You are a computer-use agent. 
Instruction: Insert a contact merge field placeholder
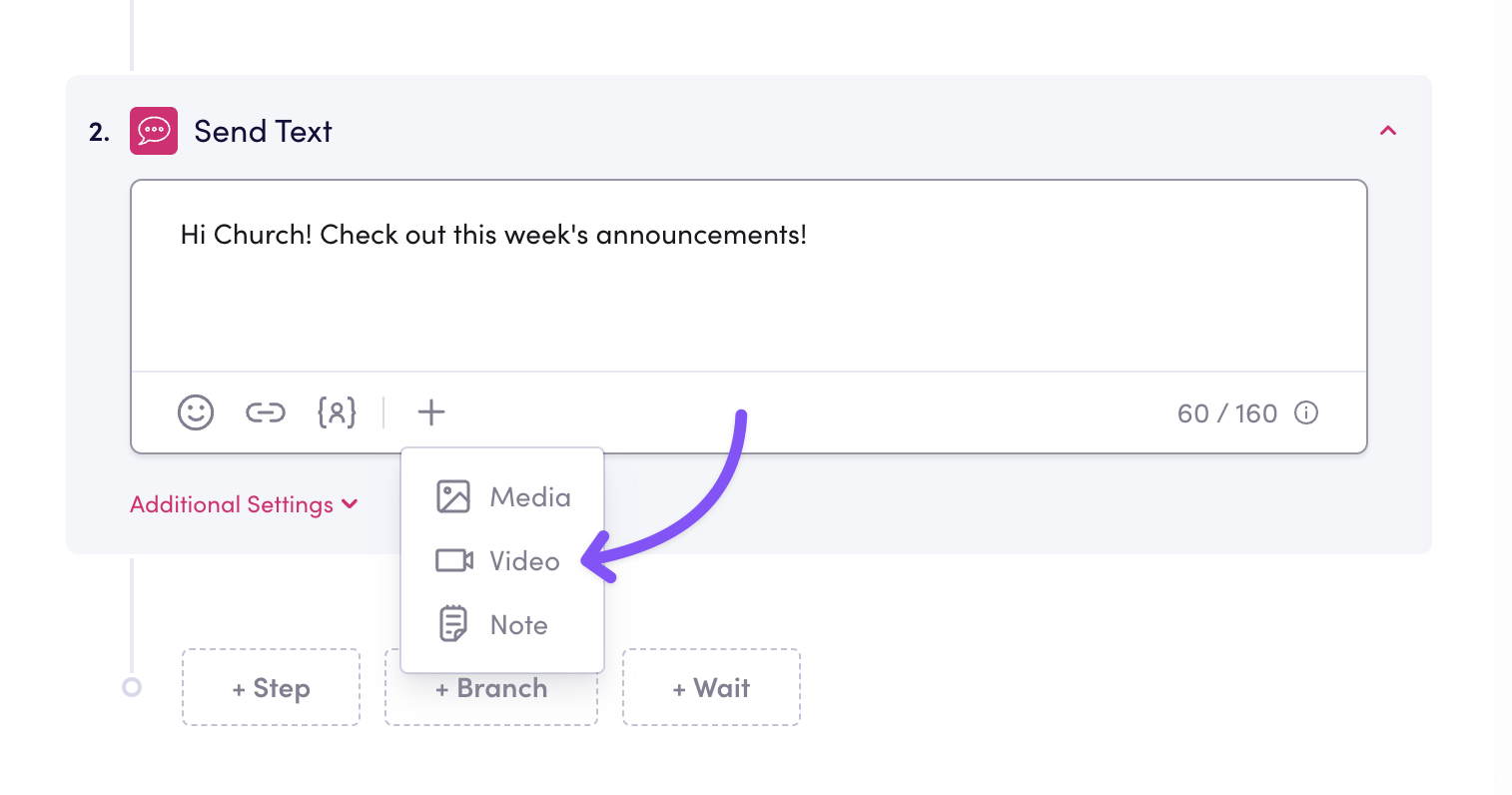(x=337, y=412)
